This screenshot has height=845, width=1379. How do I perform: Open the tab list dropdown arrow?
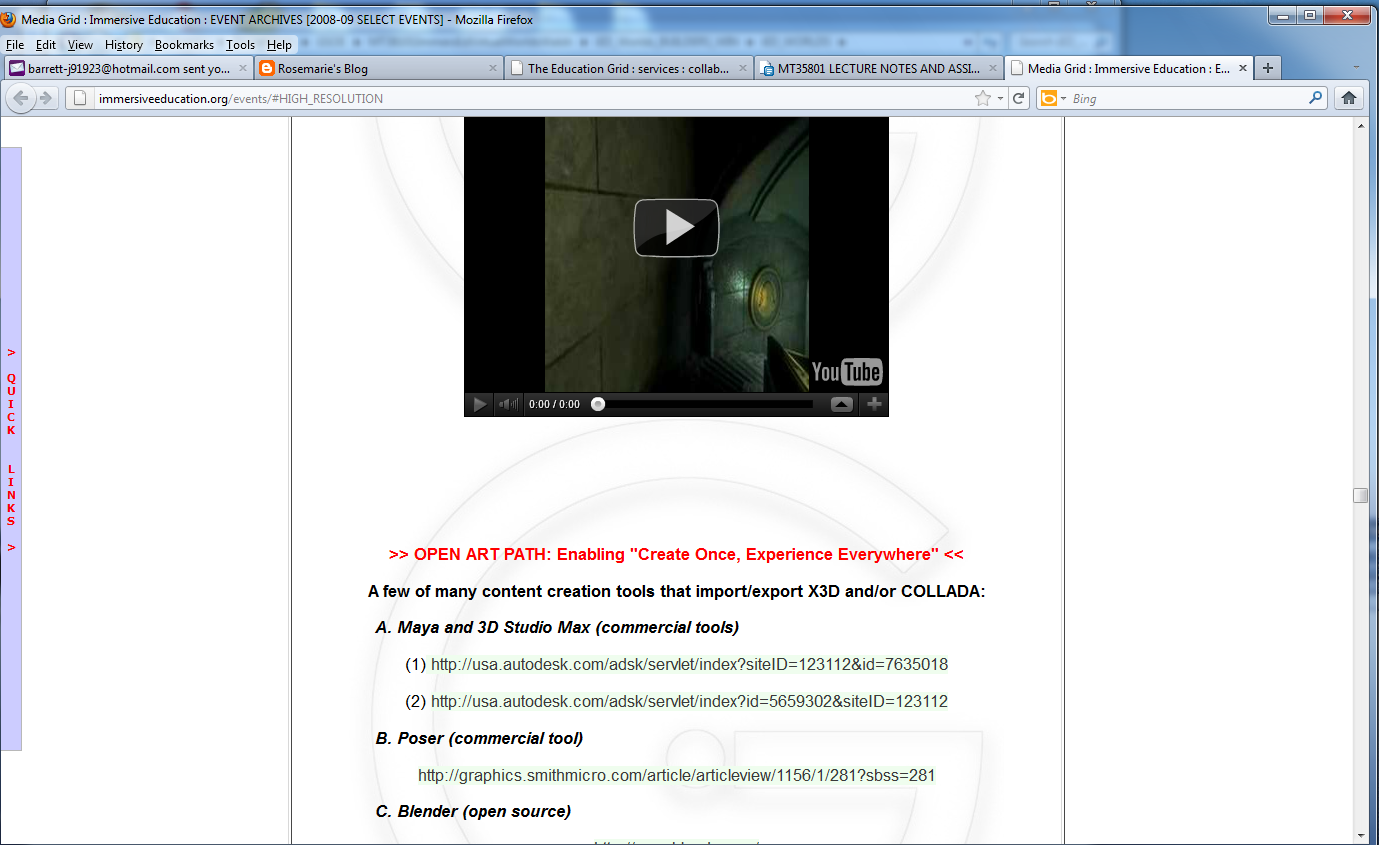pos(1356,68)
